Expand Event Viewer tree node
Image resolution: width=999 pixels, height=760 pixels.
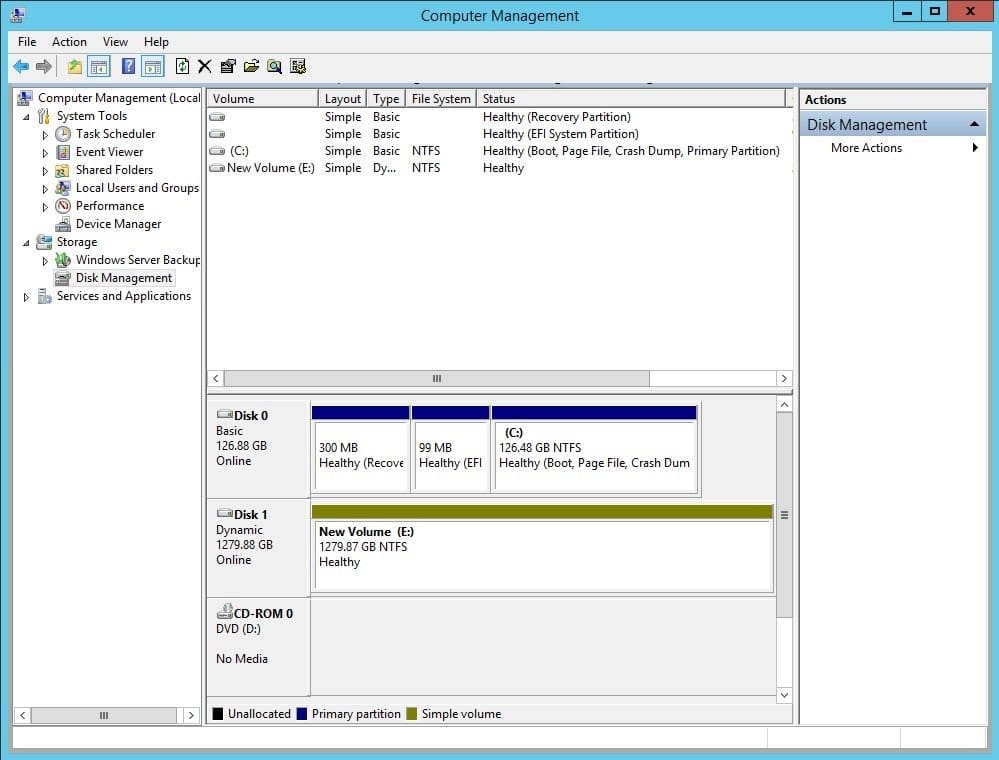[x=45, y=153]
